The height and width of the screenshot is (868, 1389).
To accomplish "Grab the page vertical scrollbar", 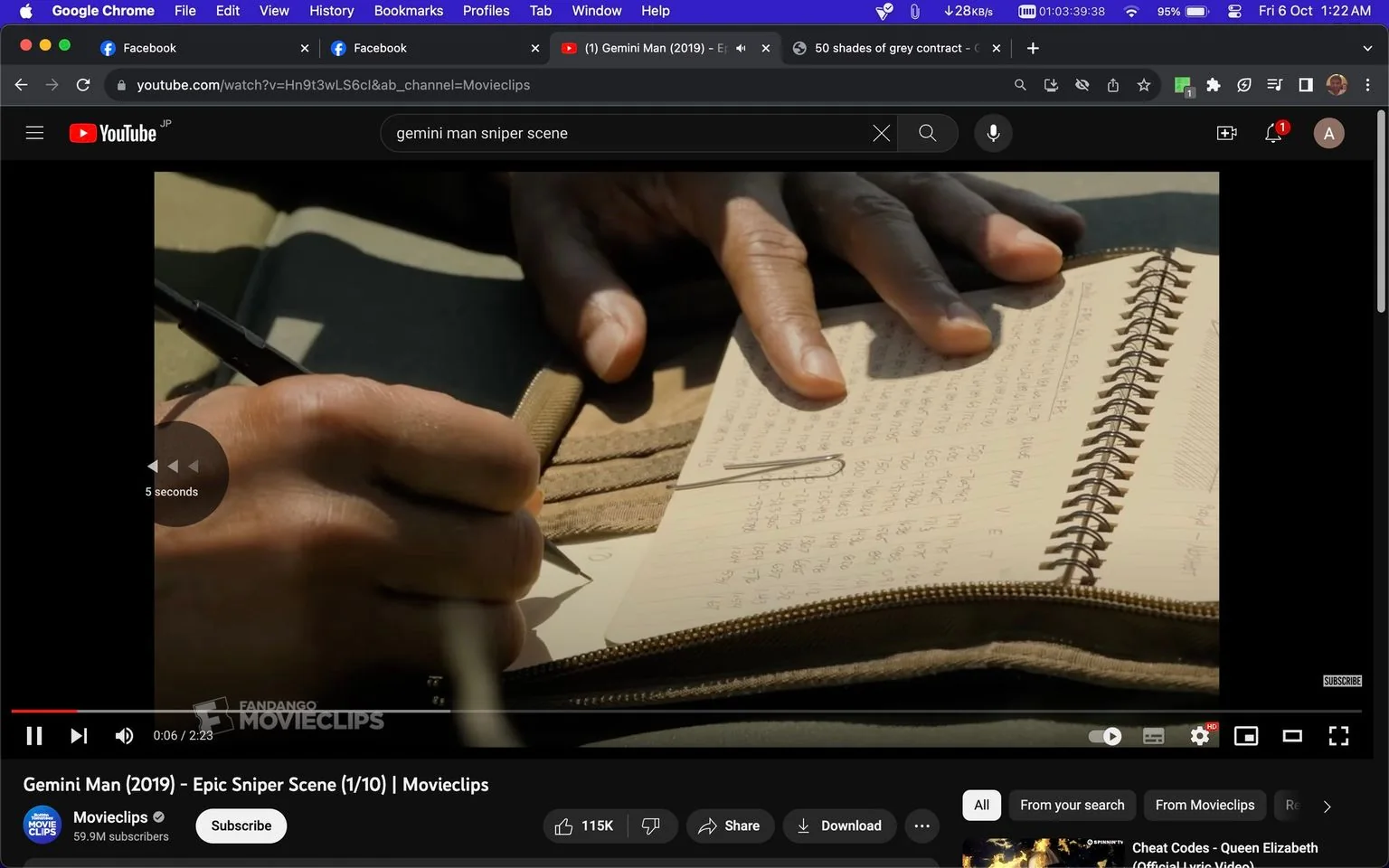I will 1381,212.
